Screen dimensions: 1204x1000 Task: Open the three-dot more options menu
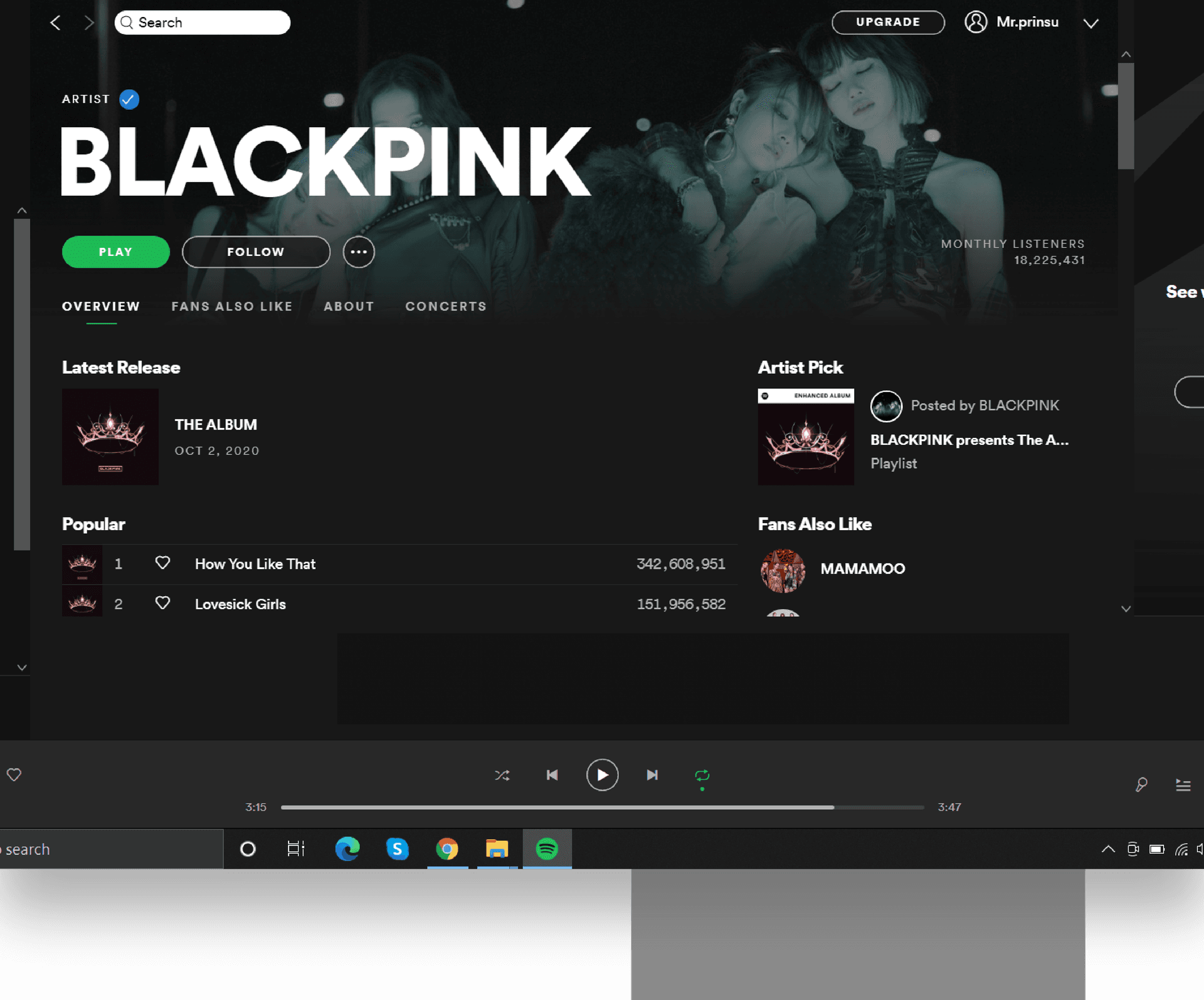359,252
